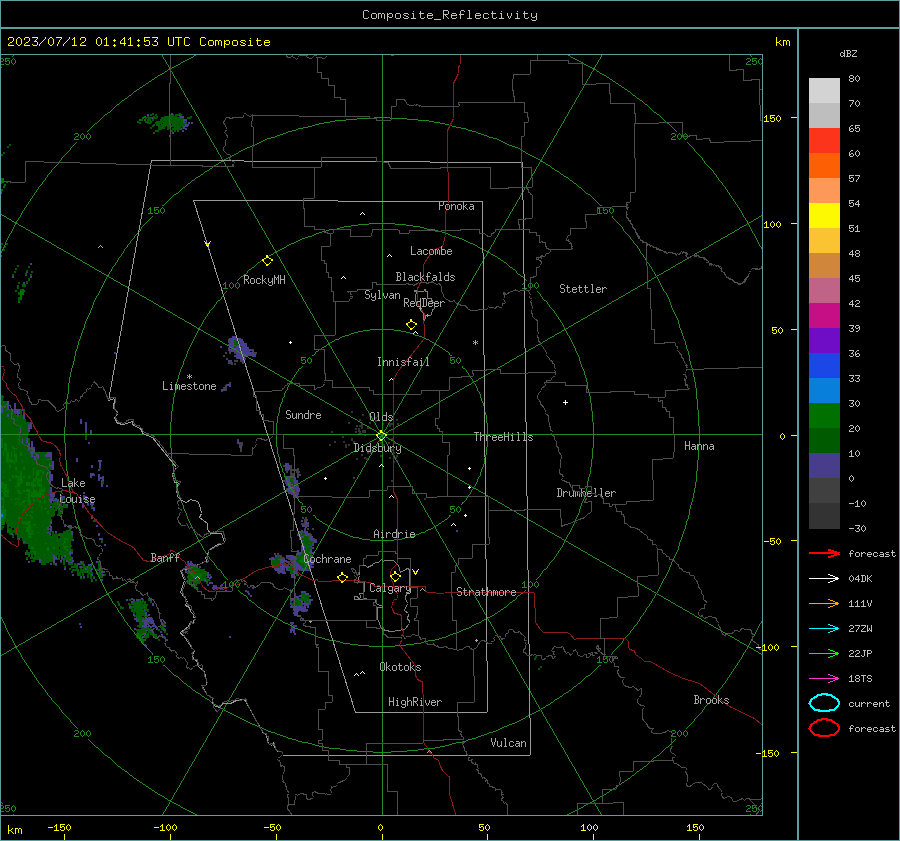Click the white cross marker west of Hanna

click(x=565, y=402)
